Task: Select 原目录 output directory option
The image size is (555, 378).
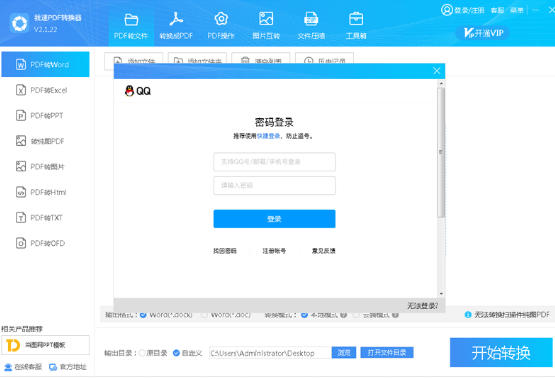Action: (153, 353)
